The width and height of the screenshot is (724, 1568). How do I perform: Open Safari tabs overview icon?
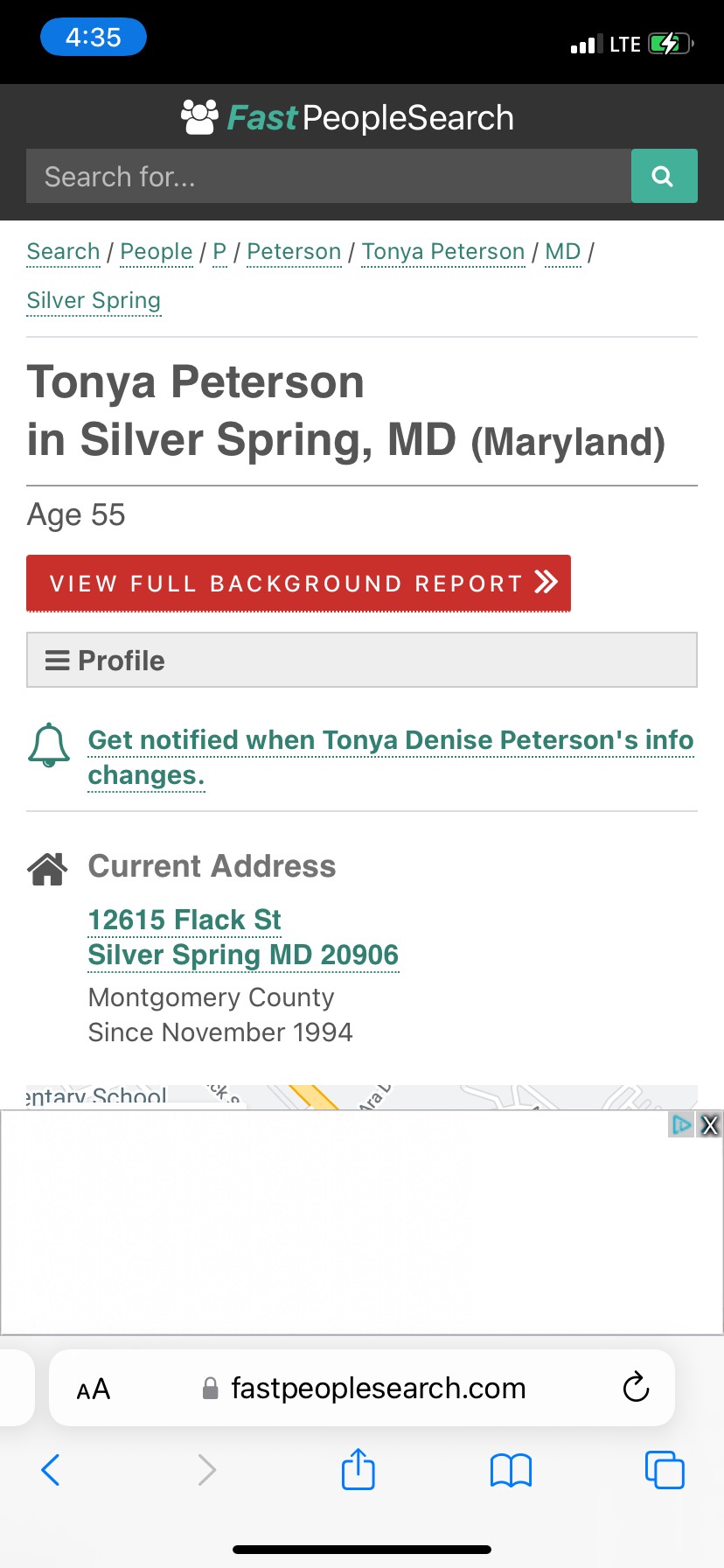[664, 1469]
